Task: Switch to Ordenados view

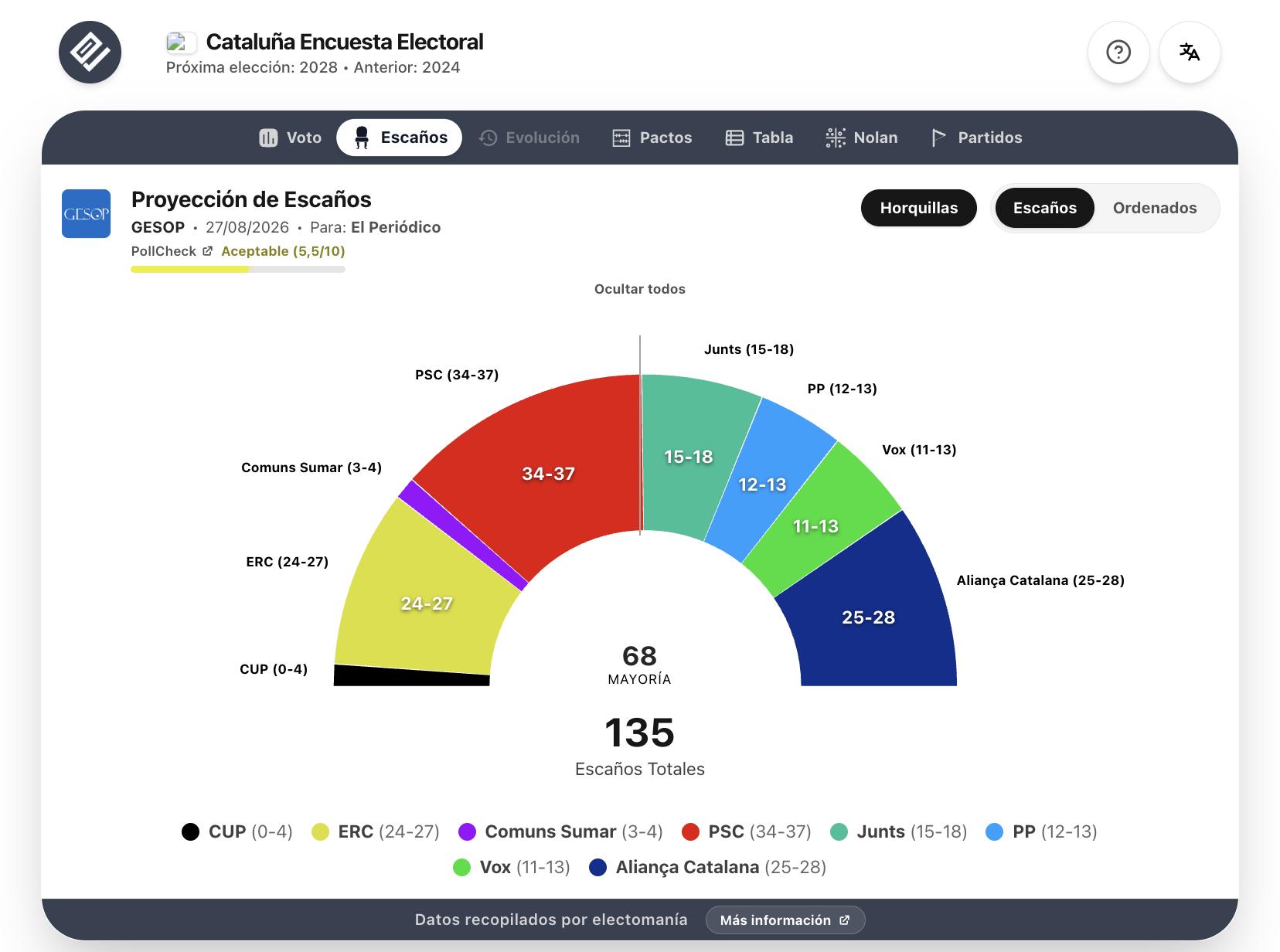Action: pyautogui.click(x=1155, y=208)
